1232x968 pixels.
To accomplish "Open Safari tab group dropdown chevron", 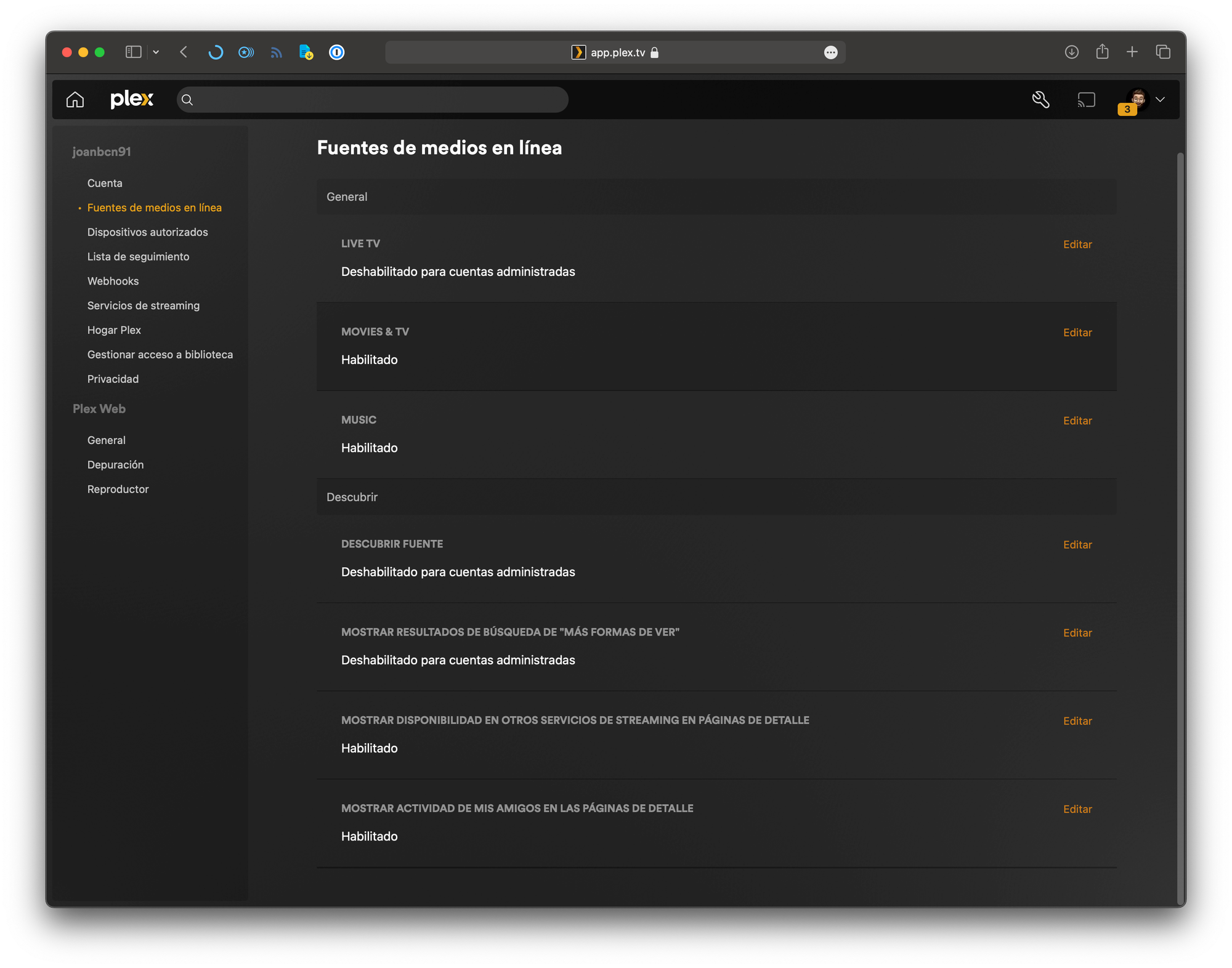I will point(156,52).
